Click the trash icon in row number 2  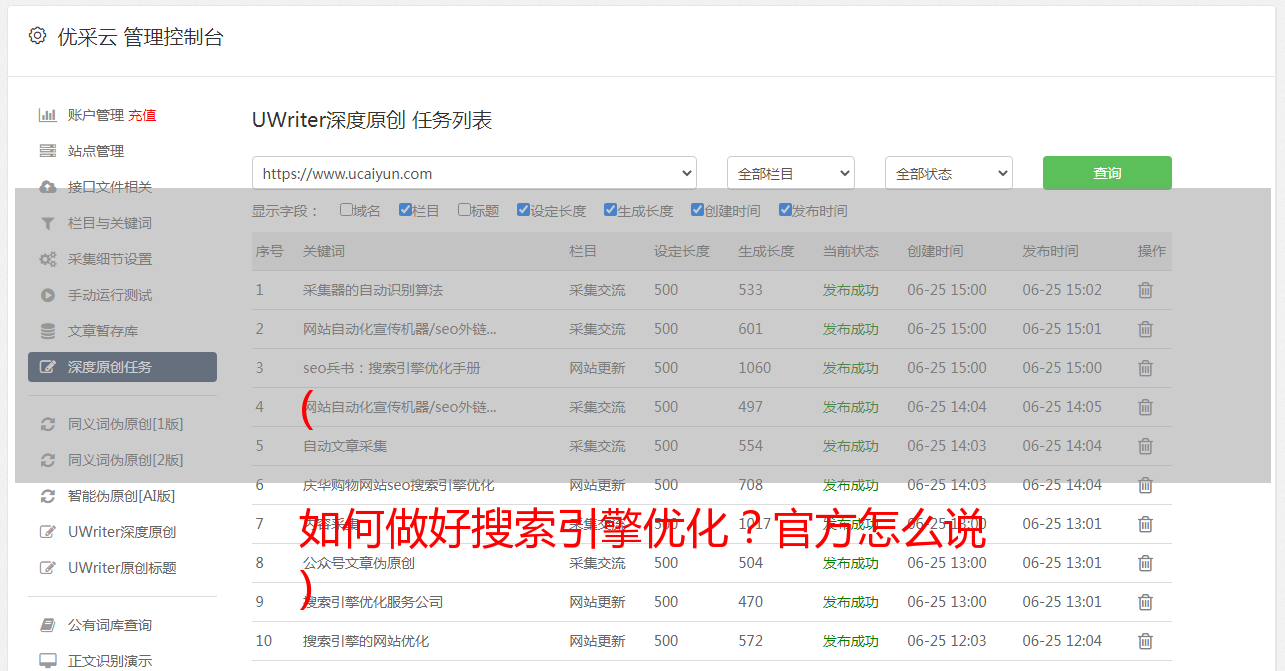click(1145, 329)
